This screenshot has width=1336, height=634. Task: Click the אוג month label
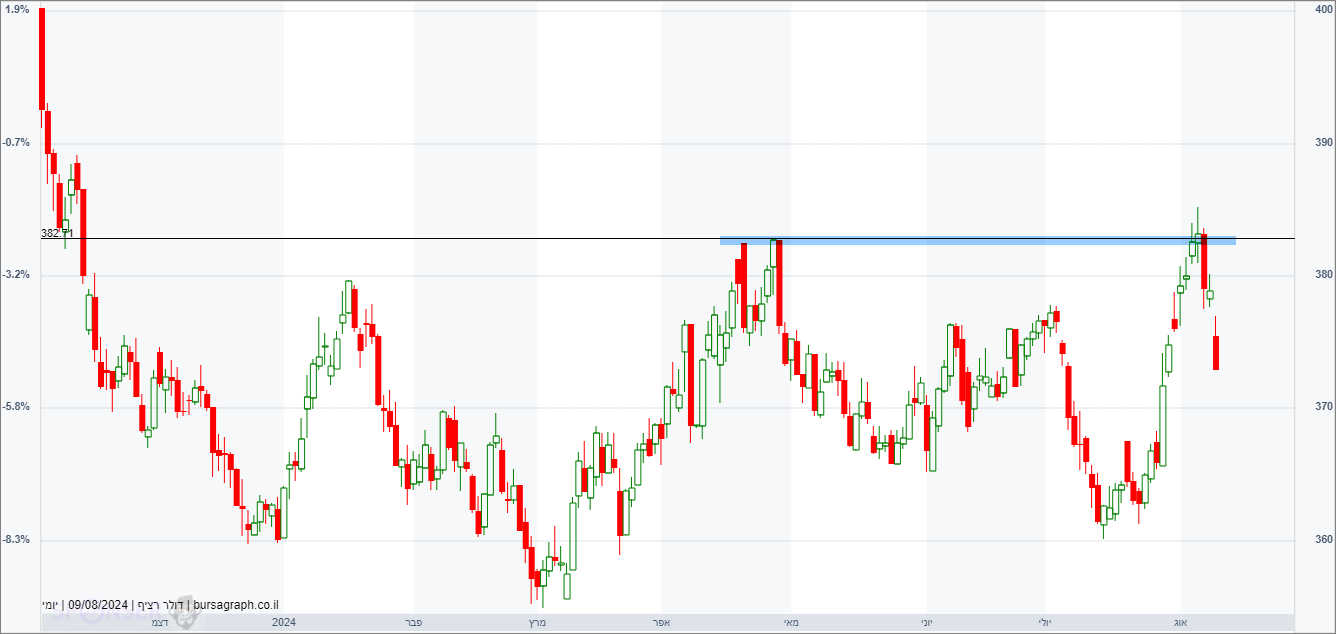coord(1180,623)
